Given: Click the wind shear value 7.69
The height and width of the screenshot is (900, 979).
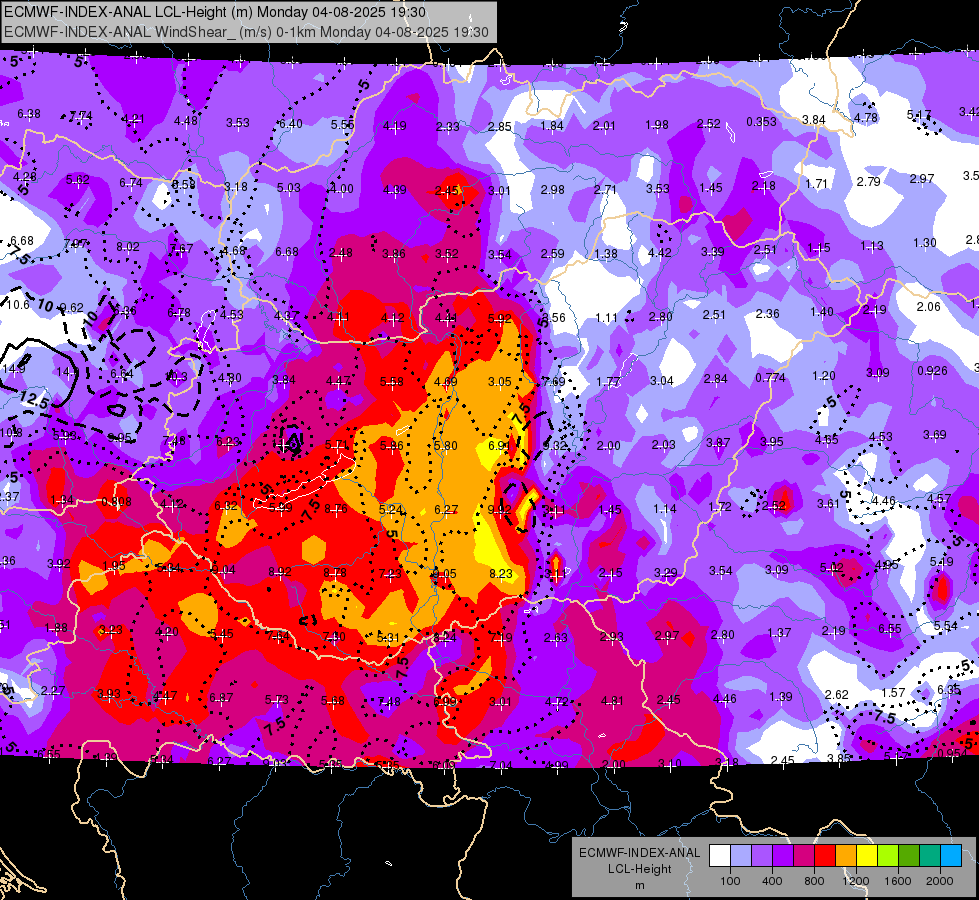Looking at the screenshot, I should (x=553, y=381).
